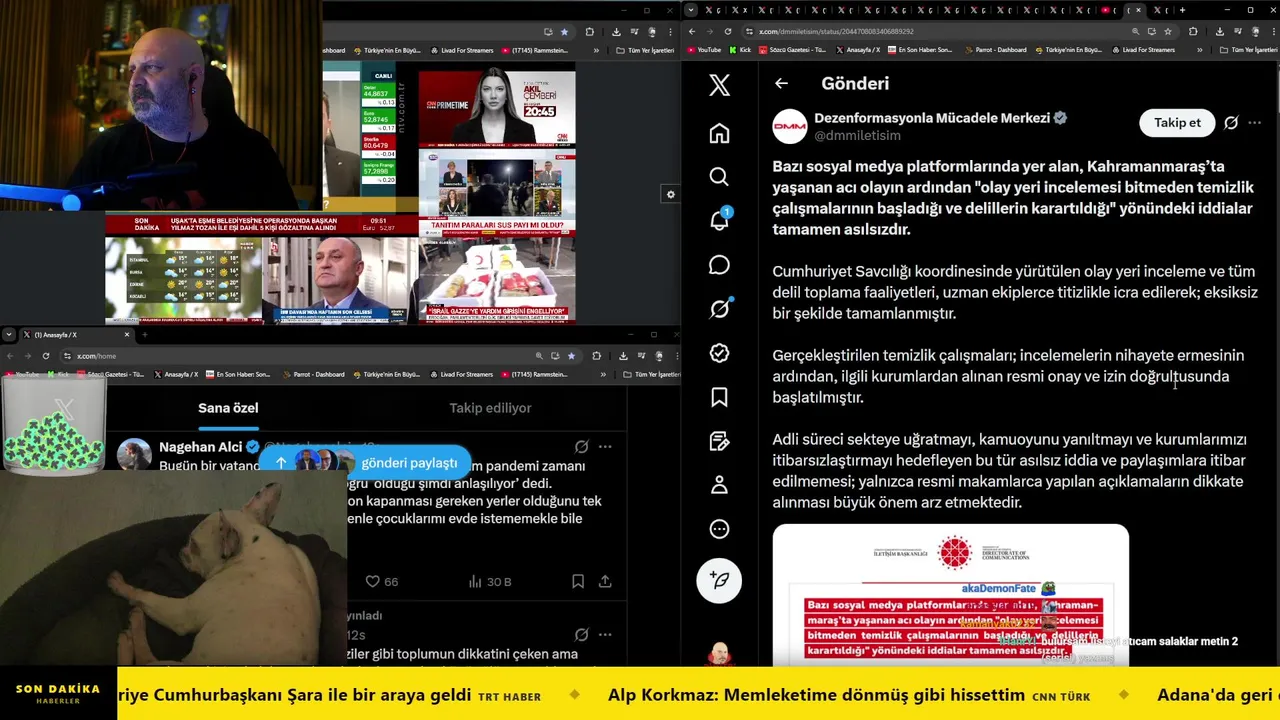Reload page in right browser window
The width and height of the screenshot is (1280, 720).
pyautogui.click(x=728, y=31)
